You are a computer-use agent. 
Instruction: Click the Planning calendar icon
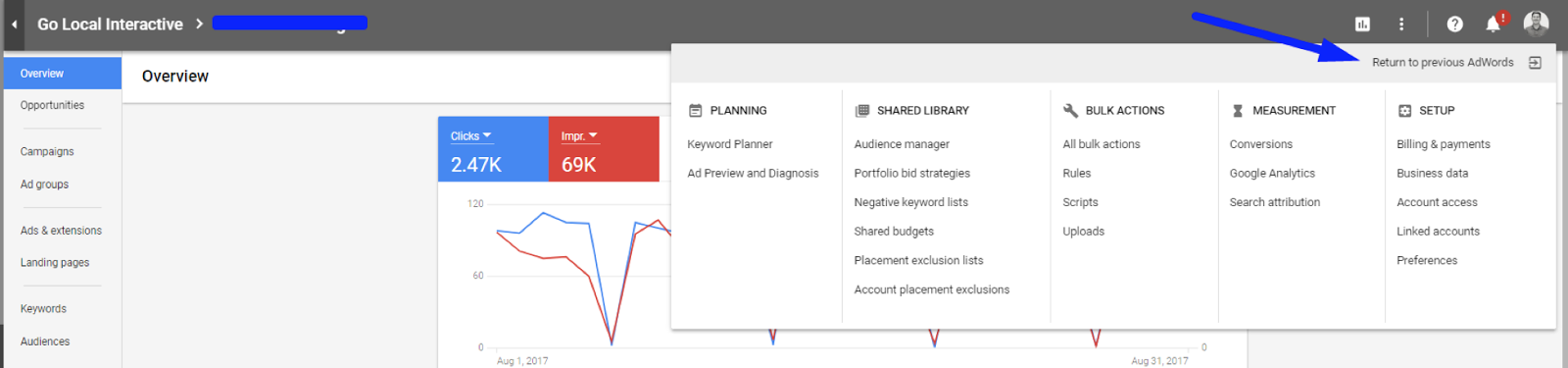point(696,111)
